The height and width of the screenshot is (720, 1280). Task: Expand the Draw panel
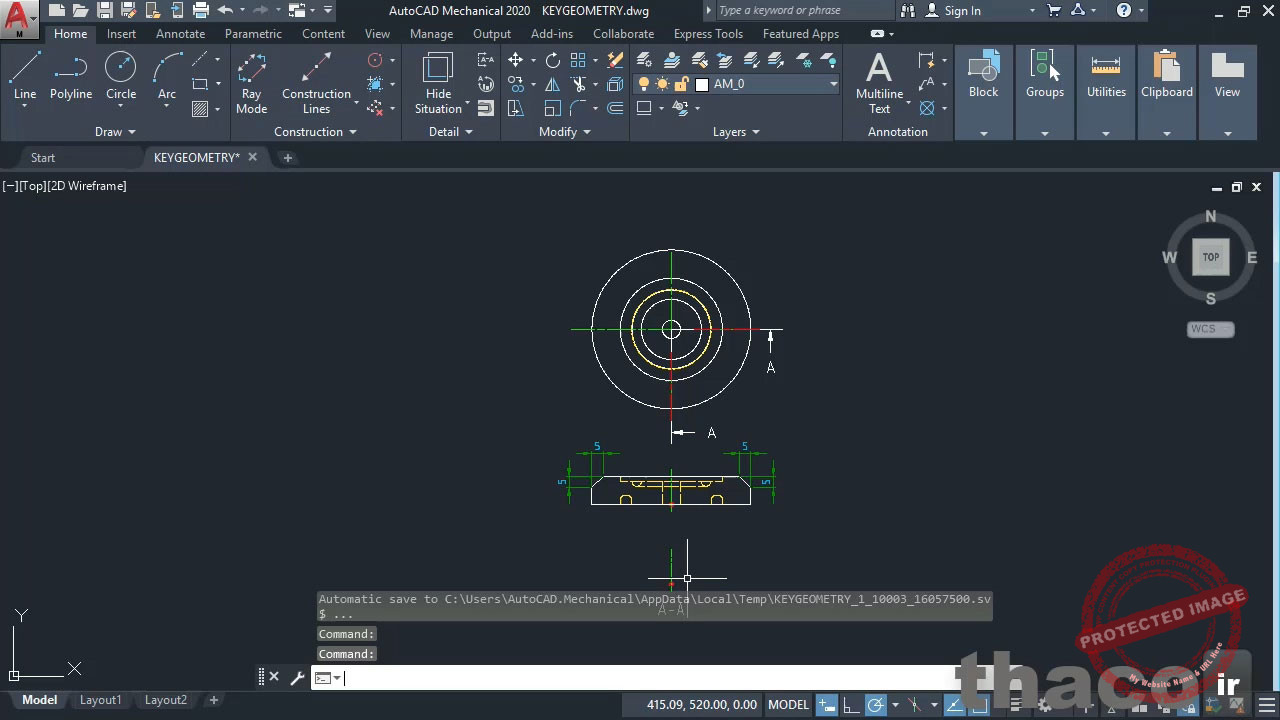[x=115, y=132]
